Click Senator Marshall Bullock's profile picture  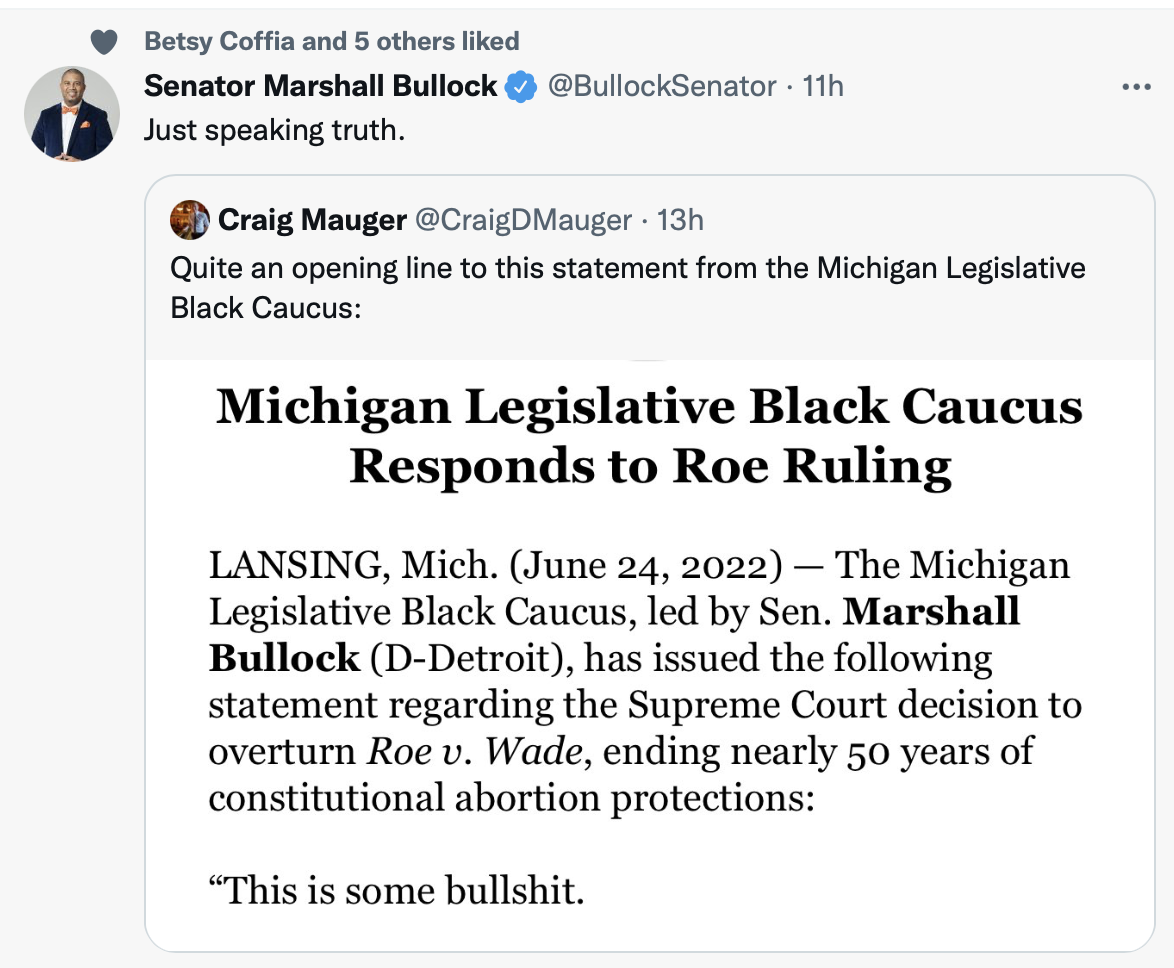[x=72, y=114]
